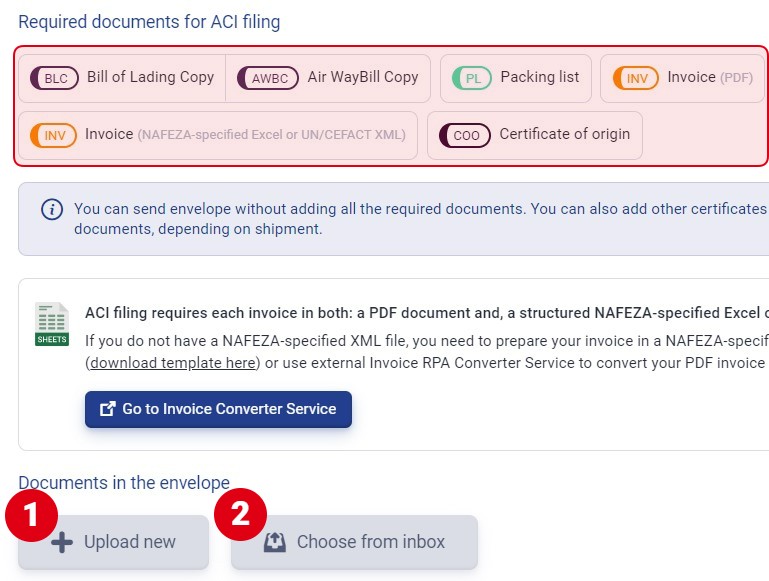
Task: Upload a new document
Action: click(x=114, y=542)
